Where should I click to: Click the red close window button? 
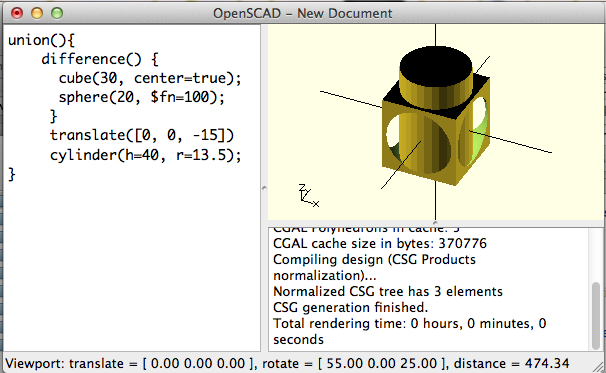[x=17, y=13]
